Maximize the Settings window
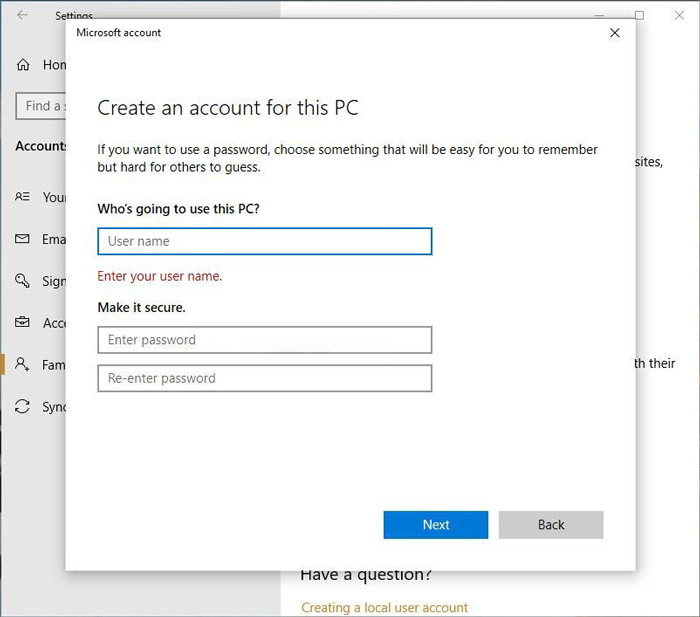The width and height of the screenshot is (700, 617). pyautogui.click(x=639, y=16)
